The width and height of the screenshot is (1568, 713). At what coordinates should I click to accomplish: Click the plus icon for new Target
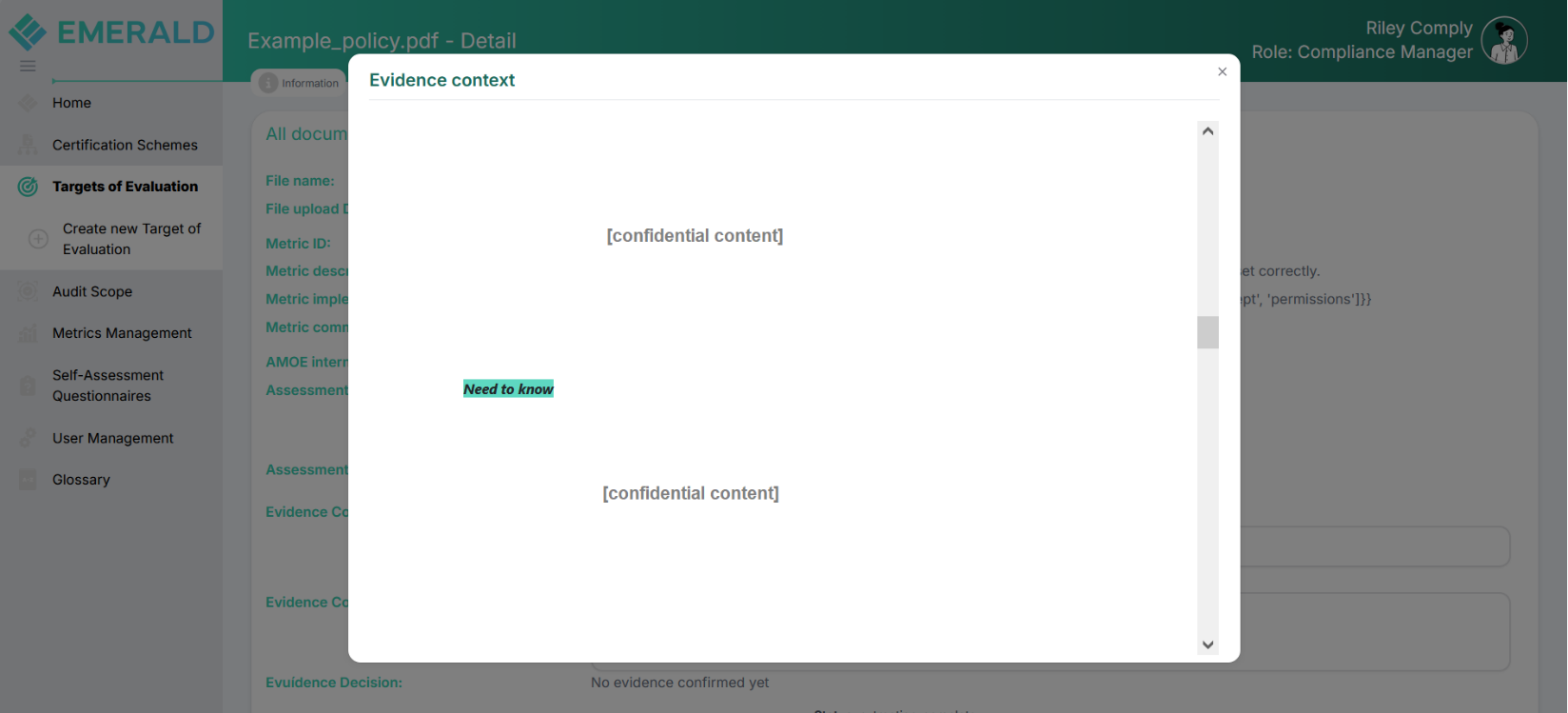pos(38,239)
